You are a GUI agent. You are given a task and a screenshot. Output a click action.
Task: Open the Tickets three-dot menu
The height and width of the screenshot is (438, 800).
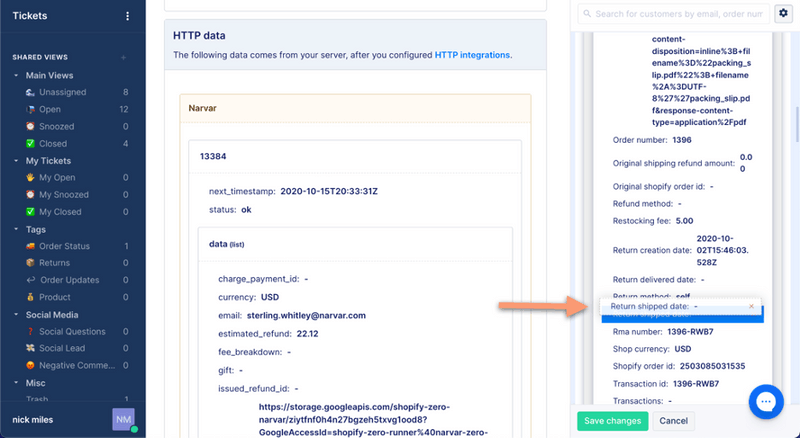point(127,16)
